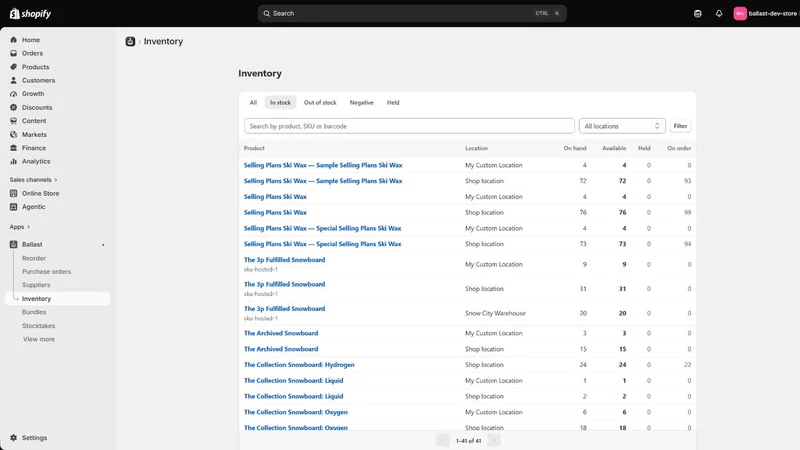Click the on order value 93

click(x=687, y=181)
